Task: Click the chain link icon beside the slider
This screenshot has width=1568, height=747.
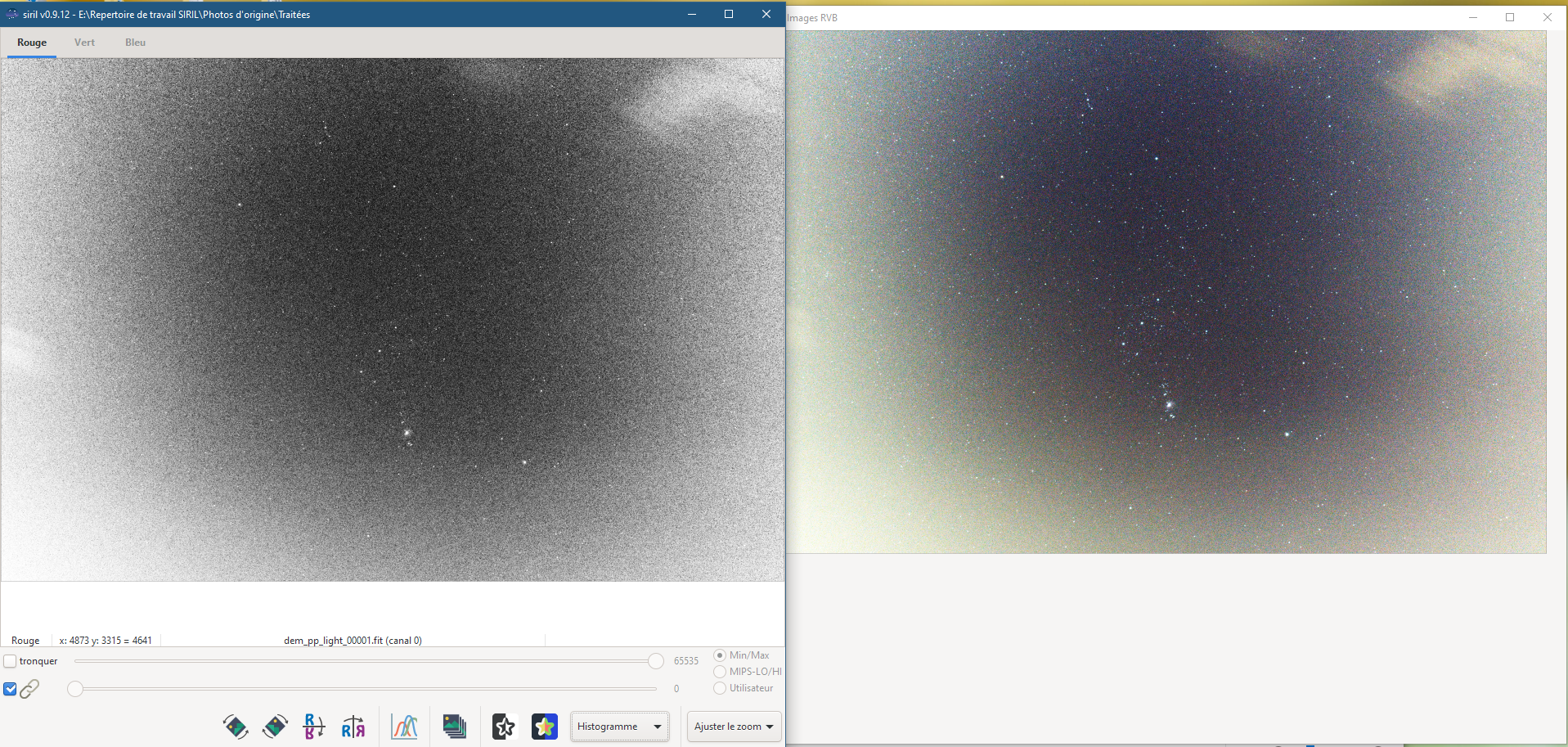Action: [29, 689]
